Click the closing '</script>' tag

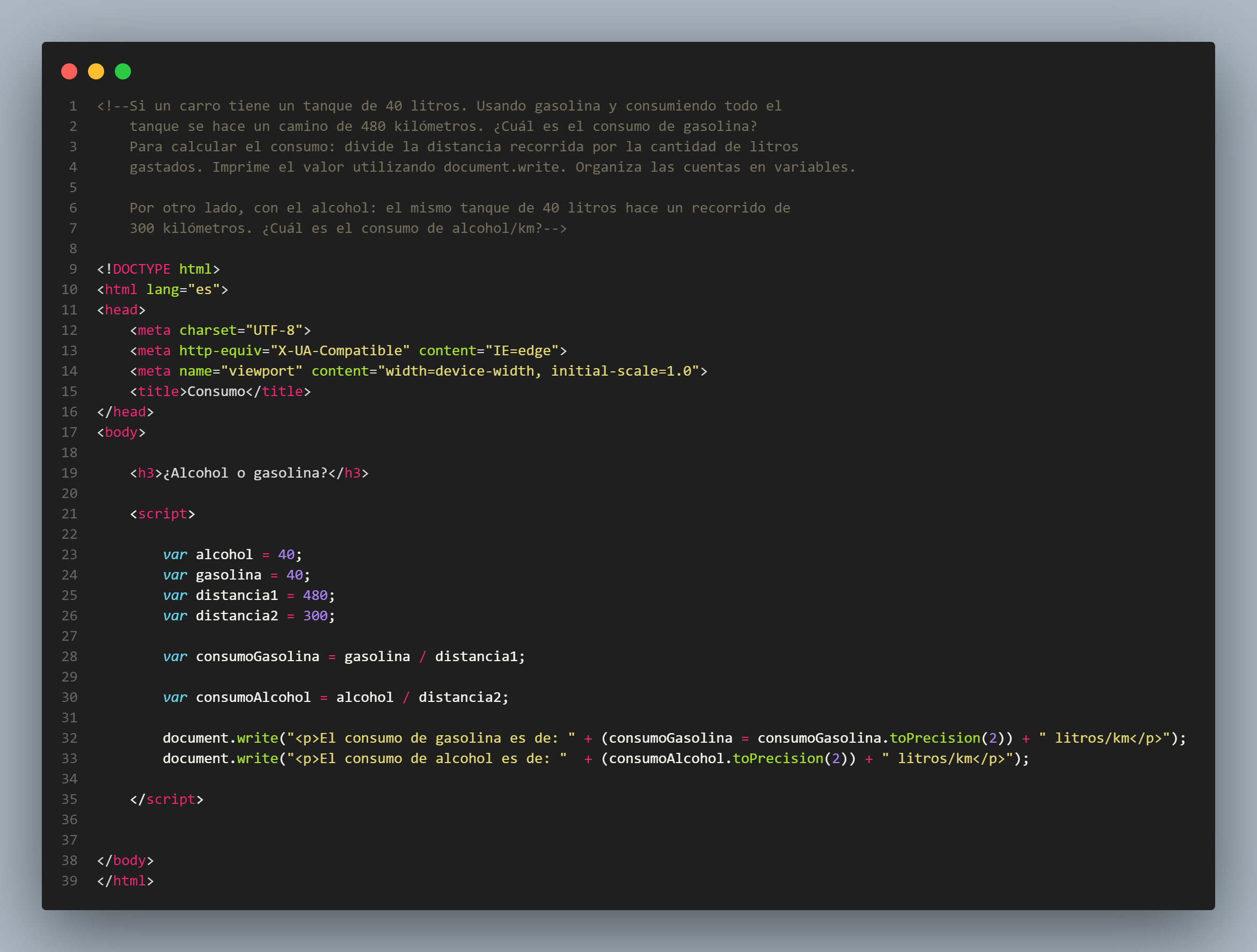166,800
